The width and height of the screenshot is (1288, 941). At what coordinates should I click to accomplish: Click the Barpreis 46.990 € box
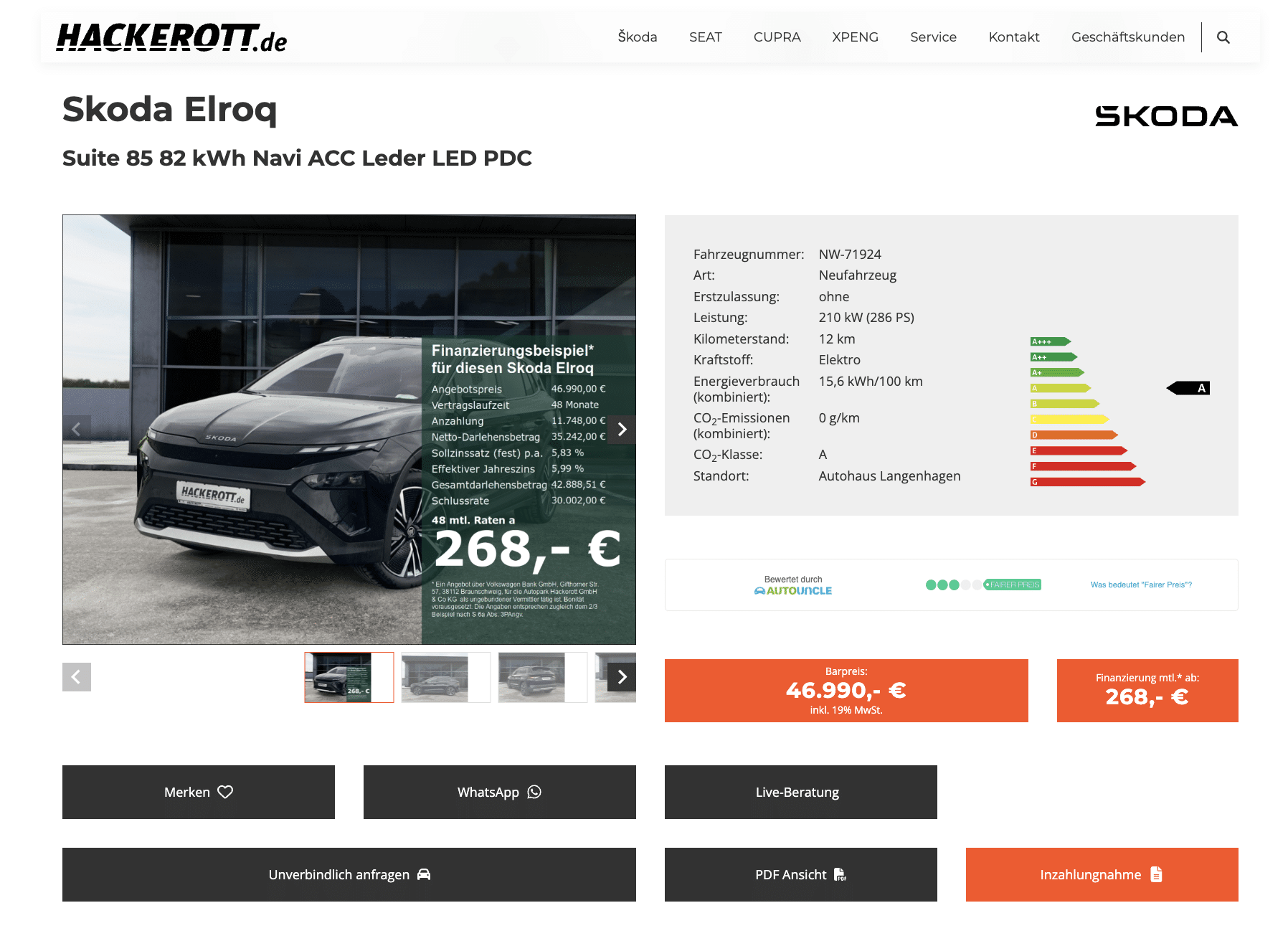coord(846,691)
